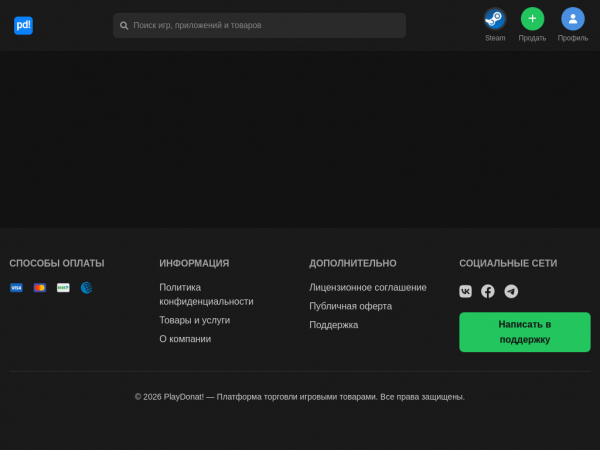
Task: Open Политика конфиденциальности link
Action: click(206, 294)
